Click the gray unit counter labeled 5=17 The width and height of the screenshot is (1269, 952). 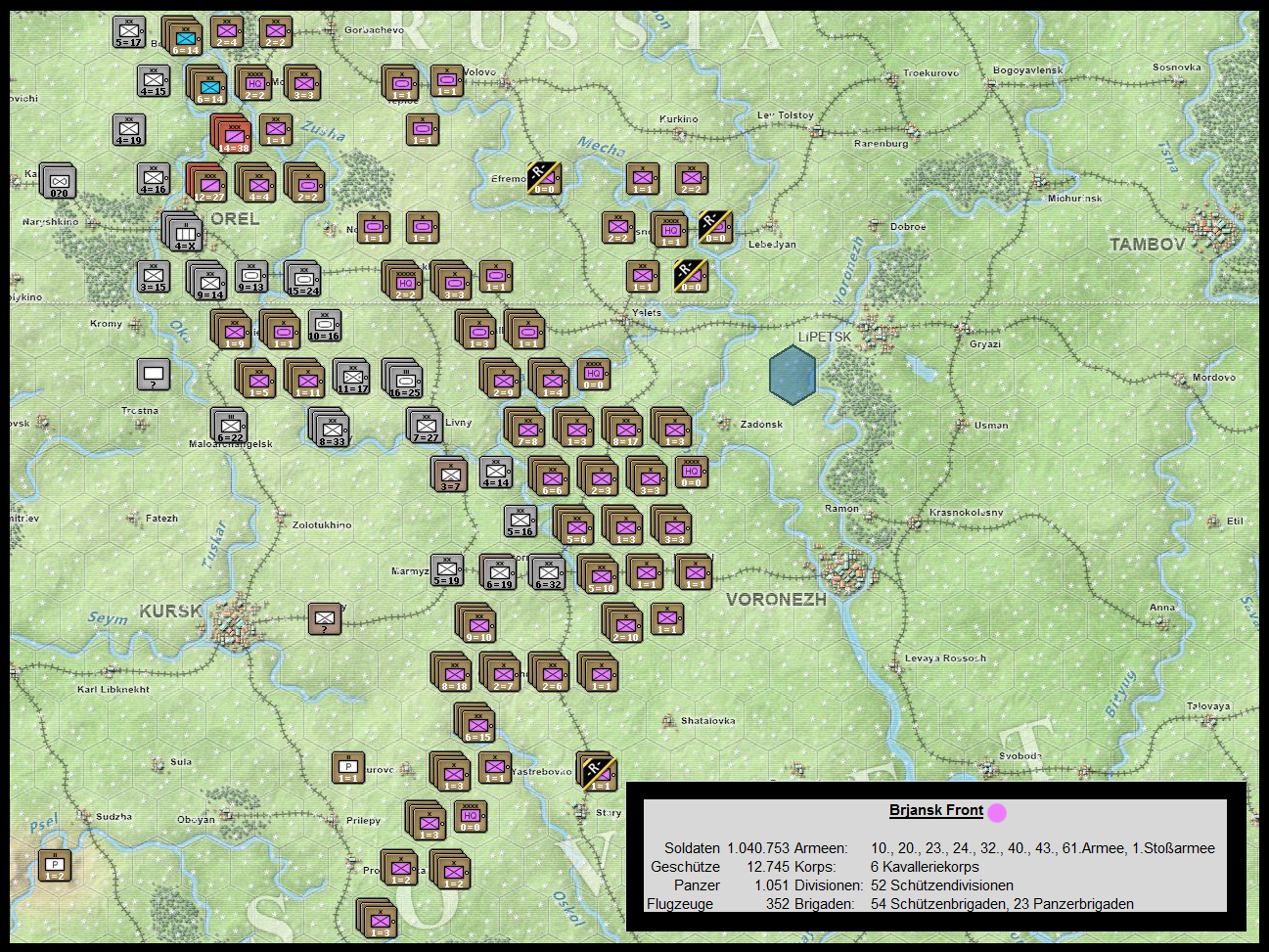pos(129,32)
